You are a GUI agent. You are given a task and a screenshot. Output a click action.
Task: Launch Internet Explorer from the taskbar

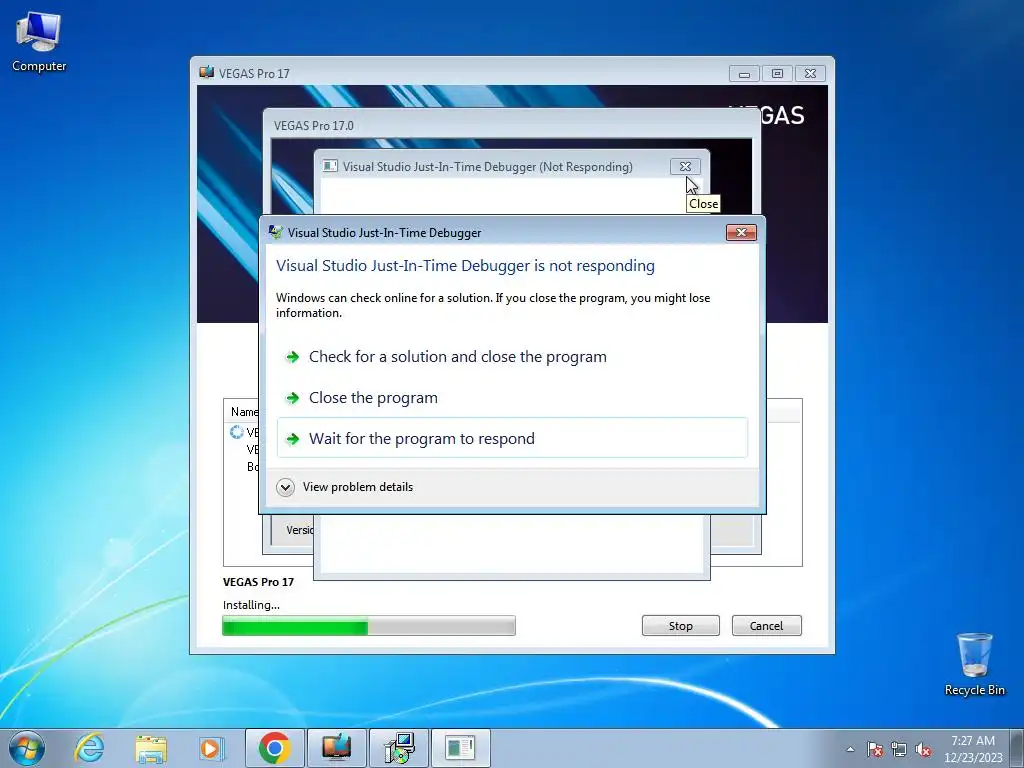point(89,748)
